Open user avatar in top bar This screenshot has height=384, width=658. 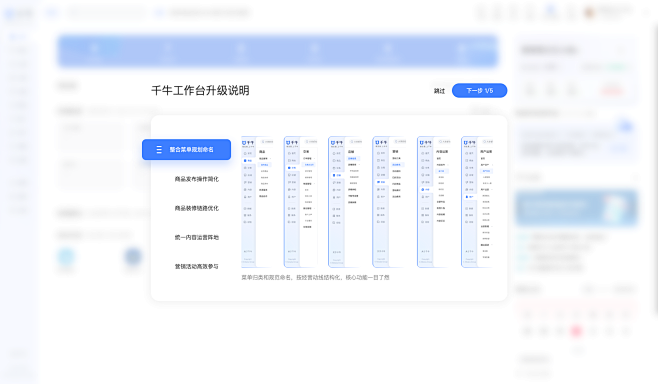590,13
